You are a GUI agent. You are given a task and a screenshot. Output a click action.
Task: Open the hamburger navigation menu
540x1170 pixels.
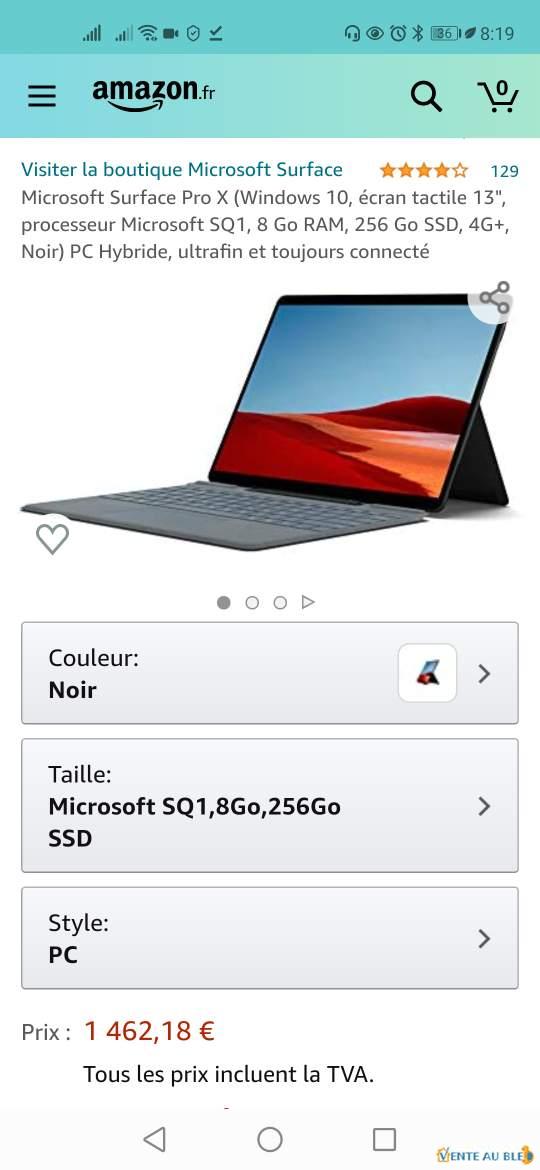point(42,96)
